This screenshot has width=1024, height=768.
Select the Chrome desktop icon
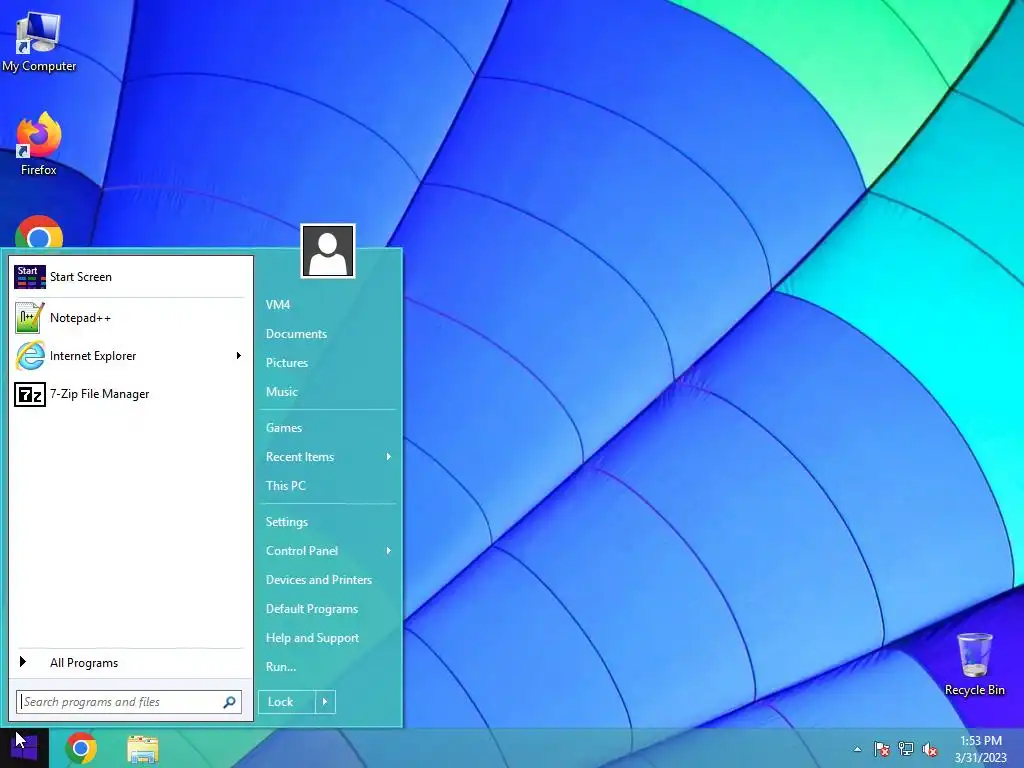(39, 232)
